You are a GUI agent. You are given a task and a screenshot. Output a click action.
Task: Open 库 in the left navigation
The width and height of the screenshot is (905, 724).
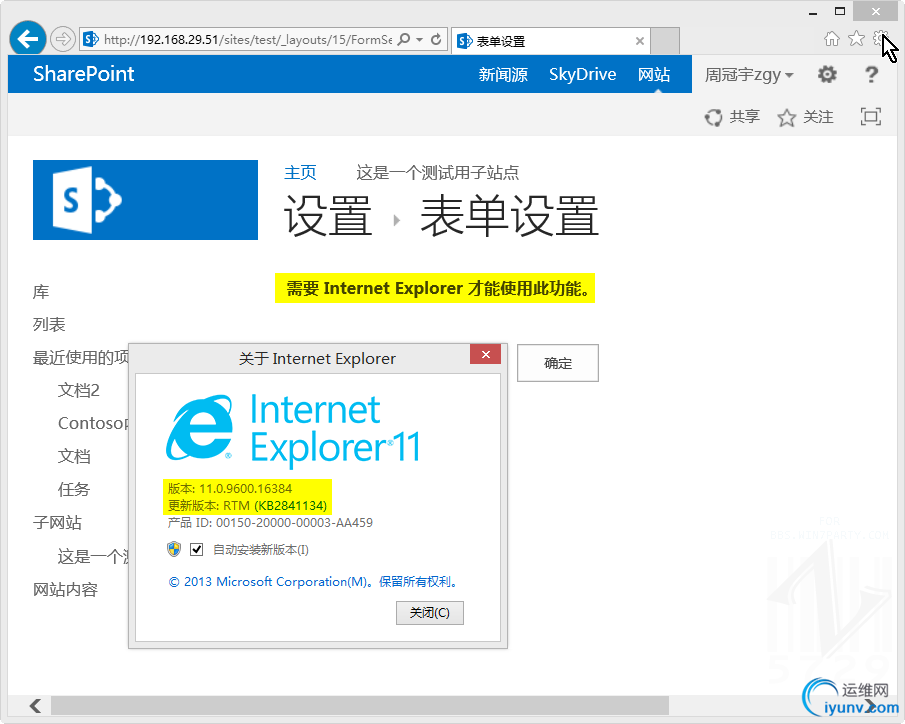[41, 292]
